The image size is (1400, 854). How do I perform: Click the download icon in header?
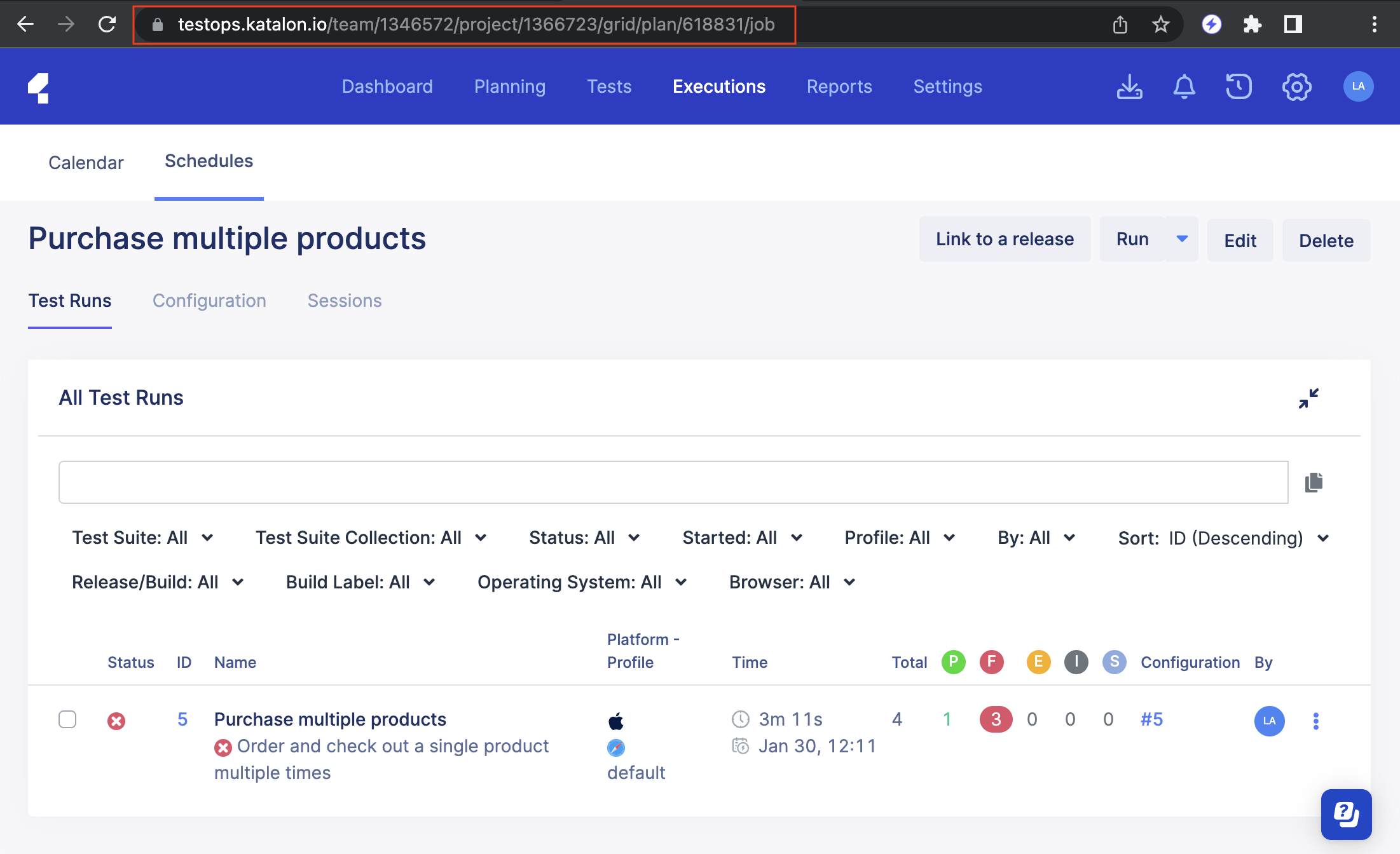pos(1129,86)
